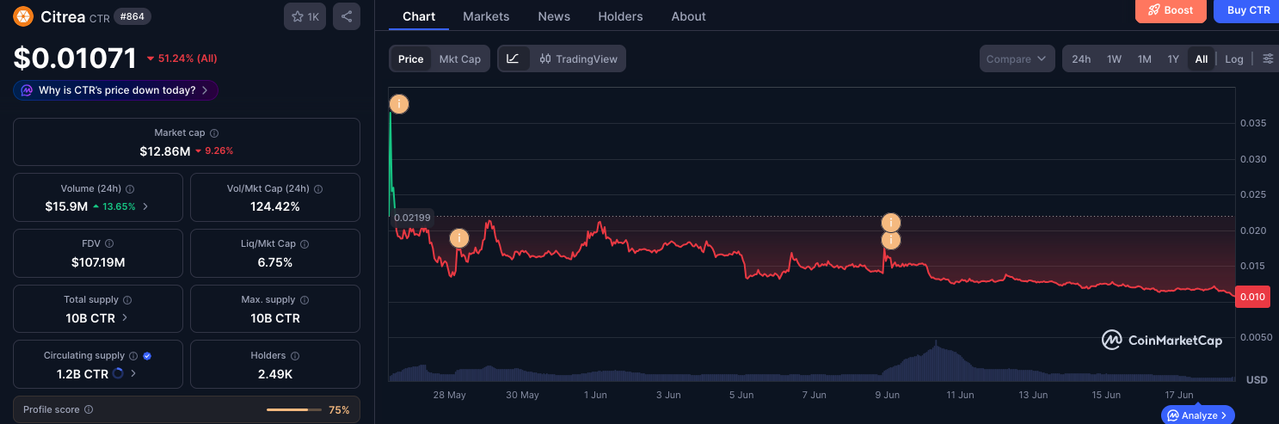Select All time range

coord(1201,59)
